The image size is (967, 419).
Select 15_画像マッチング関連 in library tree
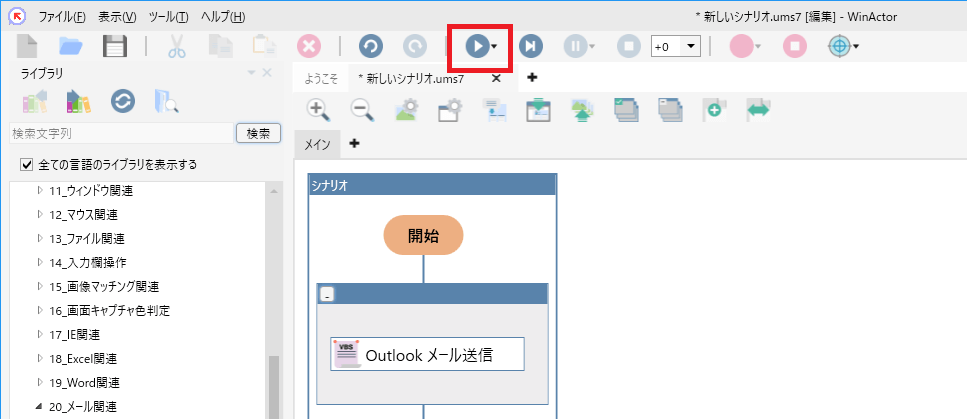[x=104, y=286]
